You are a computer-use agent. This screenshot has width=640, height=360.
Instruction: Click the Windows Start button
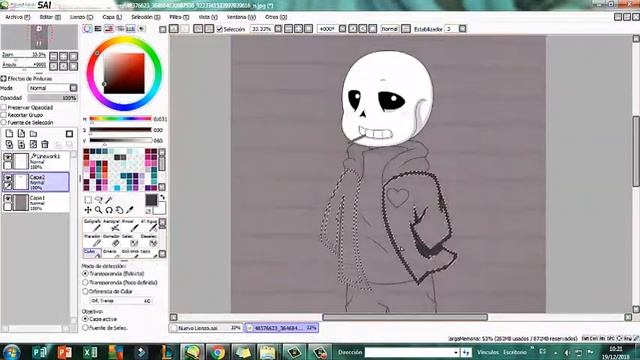pyautogui.click(x=11, y=352)
